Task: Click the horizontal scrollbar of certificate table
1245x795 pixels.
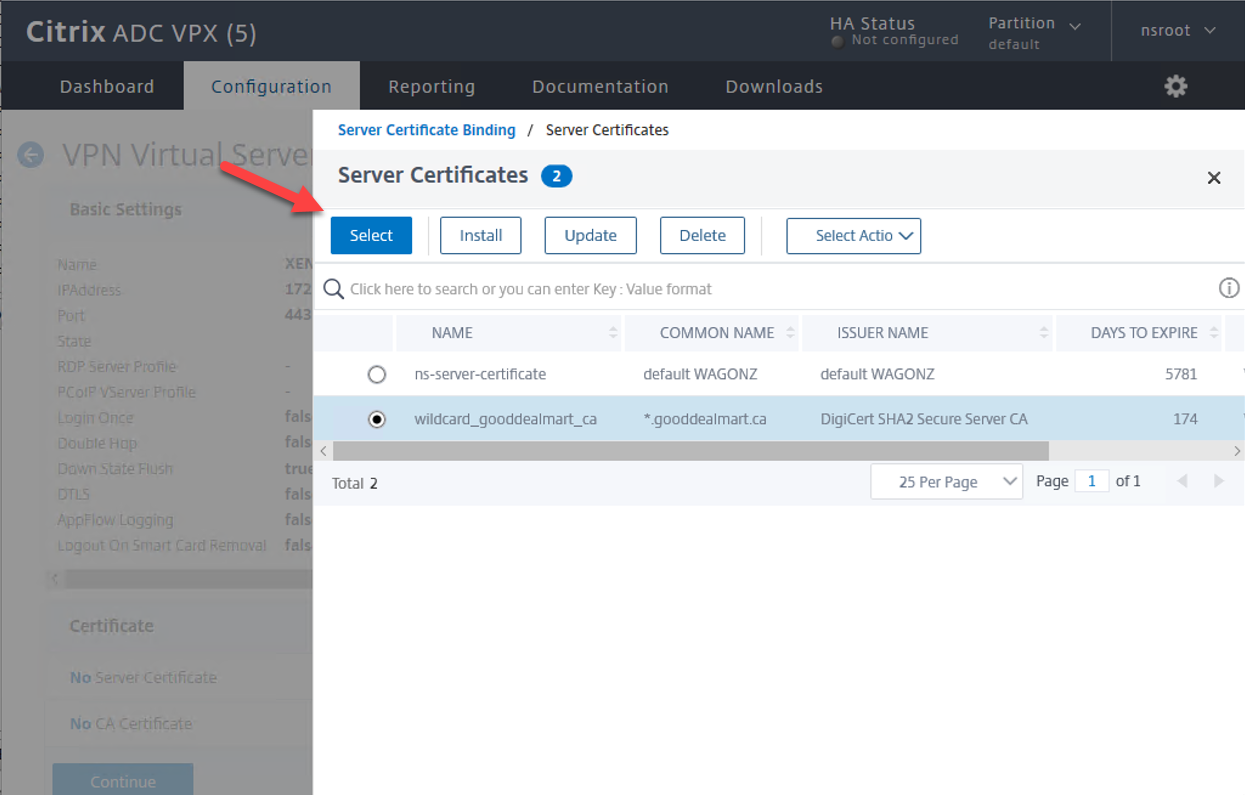Action: pos(690,451)
